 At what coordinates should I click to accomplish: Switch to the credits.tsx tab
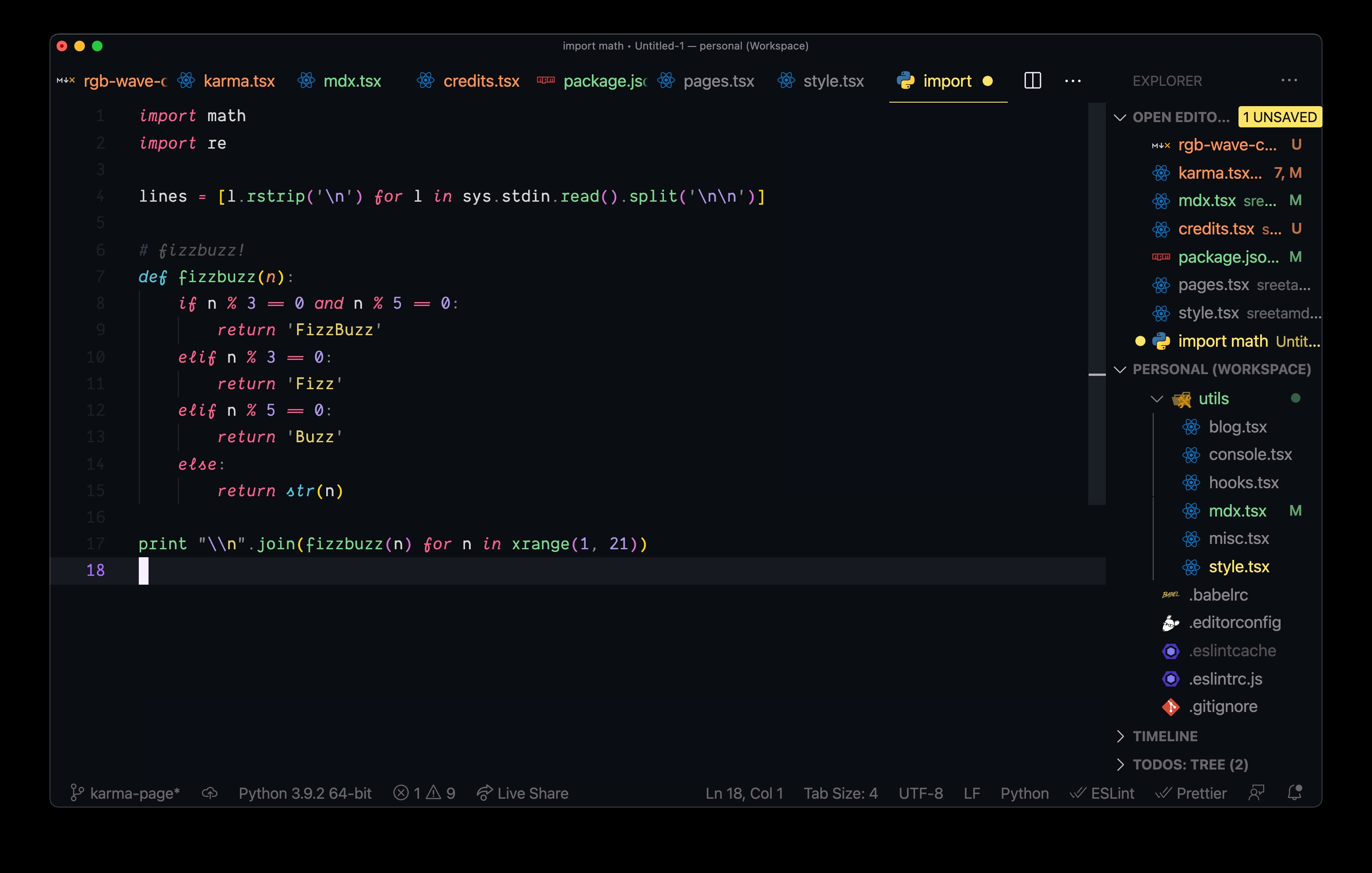click(x=470, y=81)
